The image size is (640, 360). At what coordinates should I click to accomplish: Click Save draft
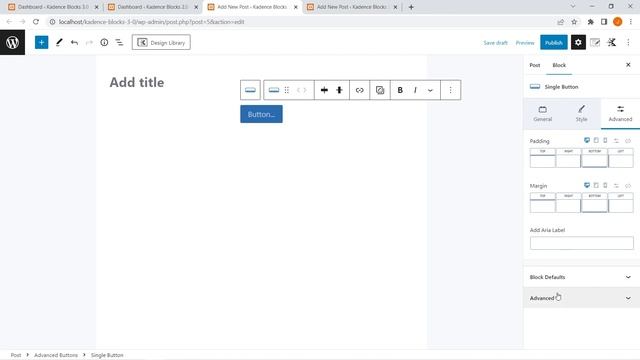496,43
